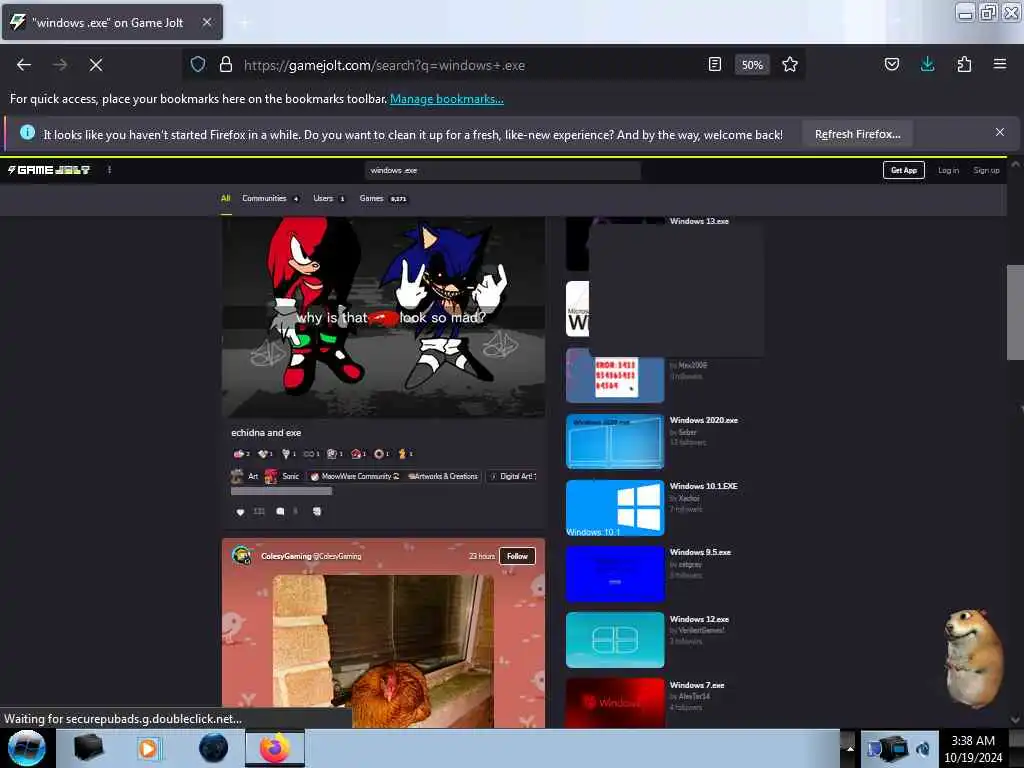Select the All search tab
Image resolution: width=1024 pixels, height=768 pixels.
tap(225, 199)
